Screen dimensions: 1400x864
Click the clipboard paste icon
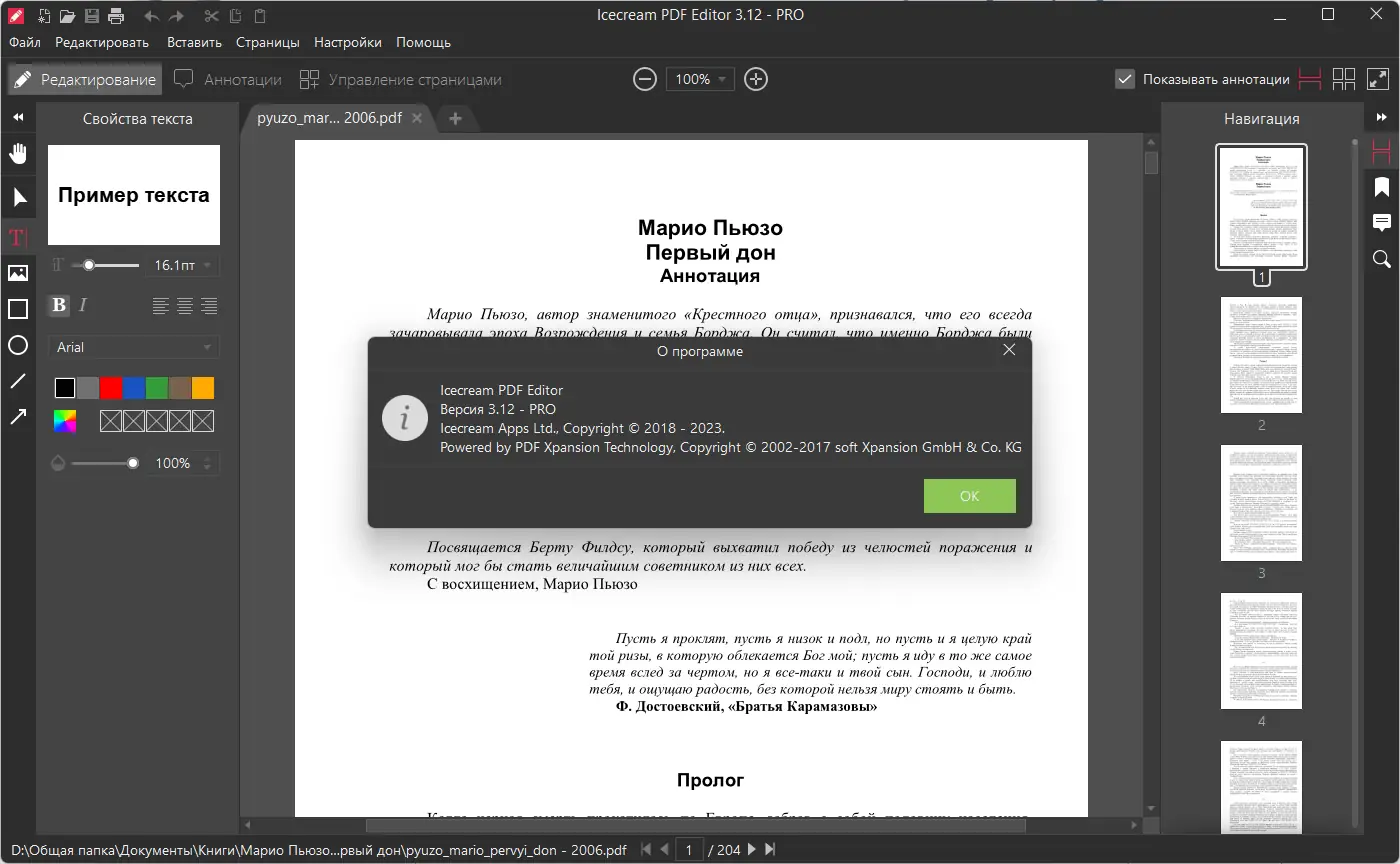(260, 15)
